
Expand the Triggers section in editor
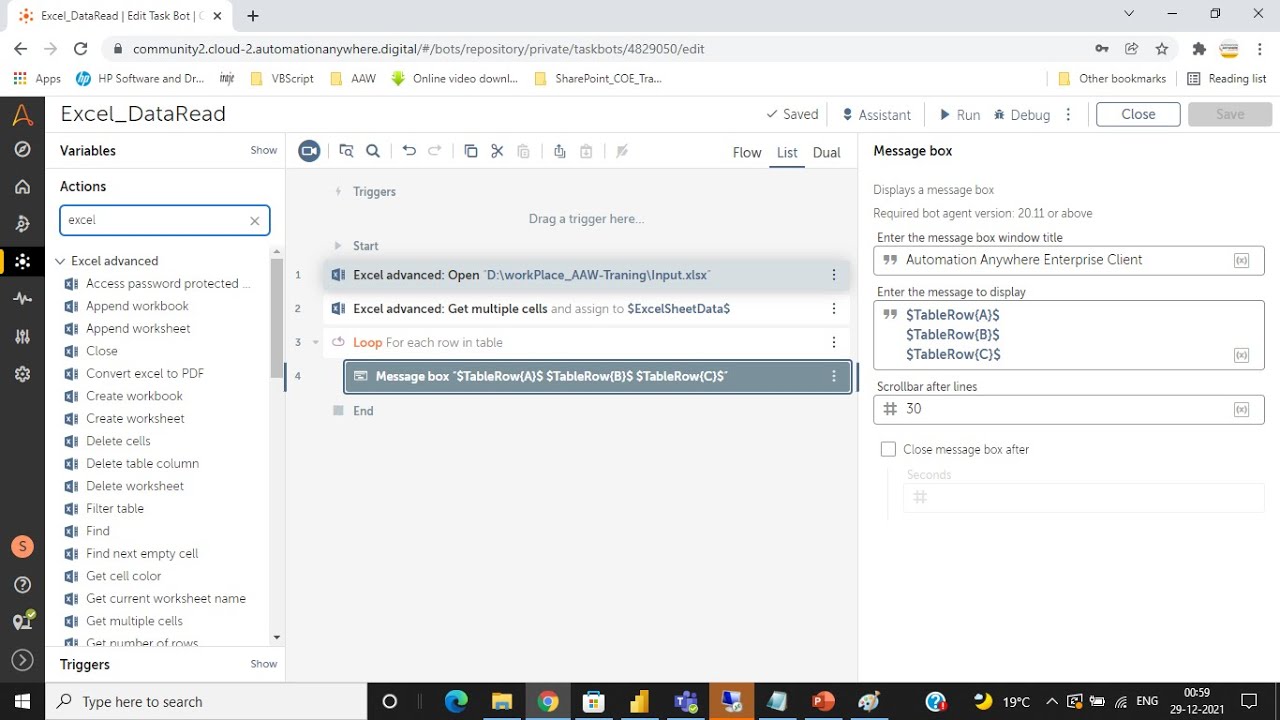(x=338, y=192)
